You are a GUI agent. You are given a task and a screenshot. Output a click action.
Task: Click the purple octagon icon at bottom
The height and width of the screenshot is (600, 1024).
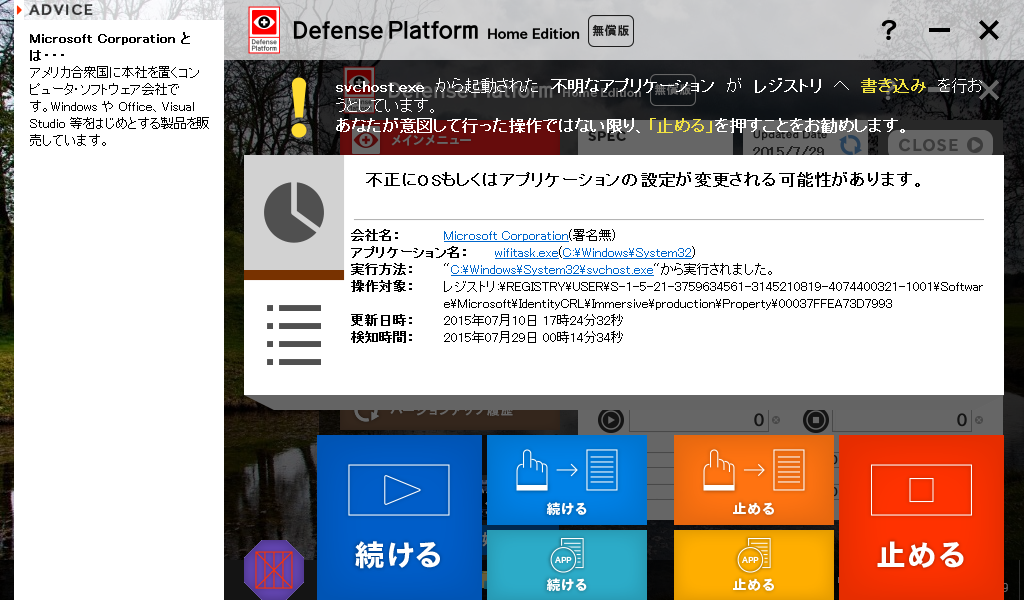(274, 570)
